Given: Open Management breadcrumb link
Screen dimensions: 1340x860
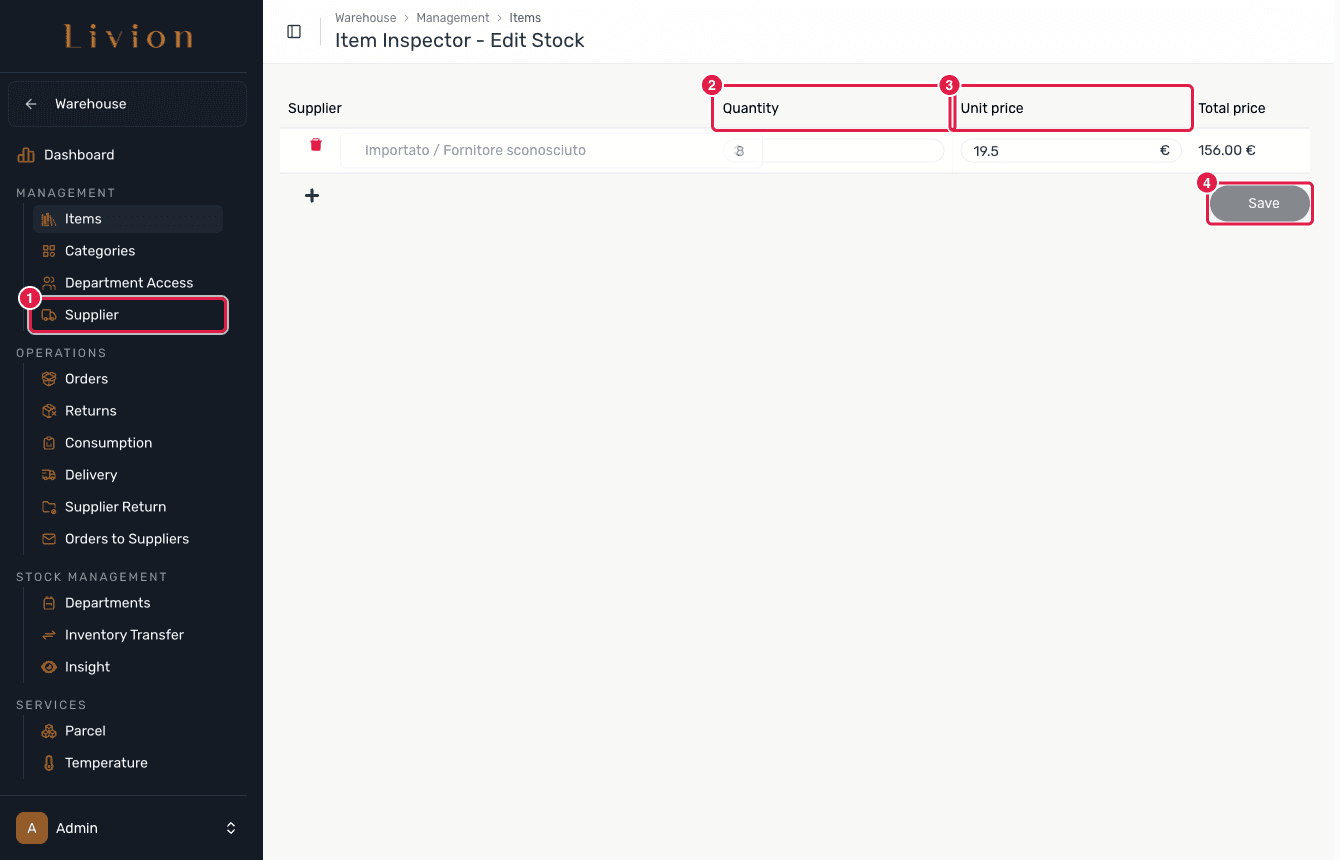Looking at the screenshot, I should tap(453, 18).
